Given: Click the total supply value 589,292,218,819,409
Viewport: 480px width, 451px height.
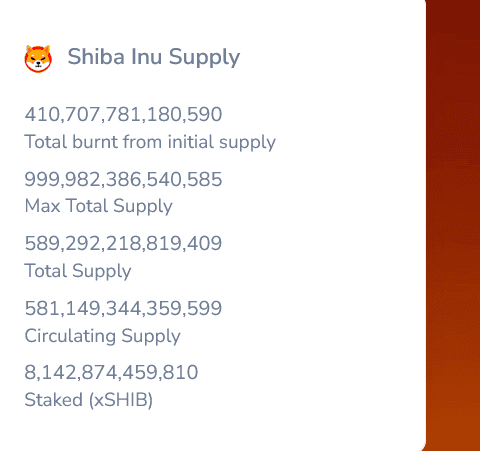Looking at the screenshot, I should pos(123,243).
